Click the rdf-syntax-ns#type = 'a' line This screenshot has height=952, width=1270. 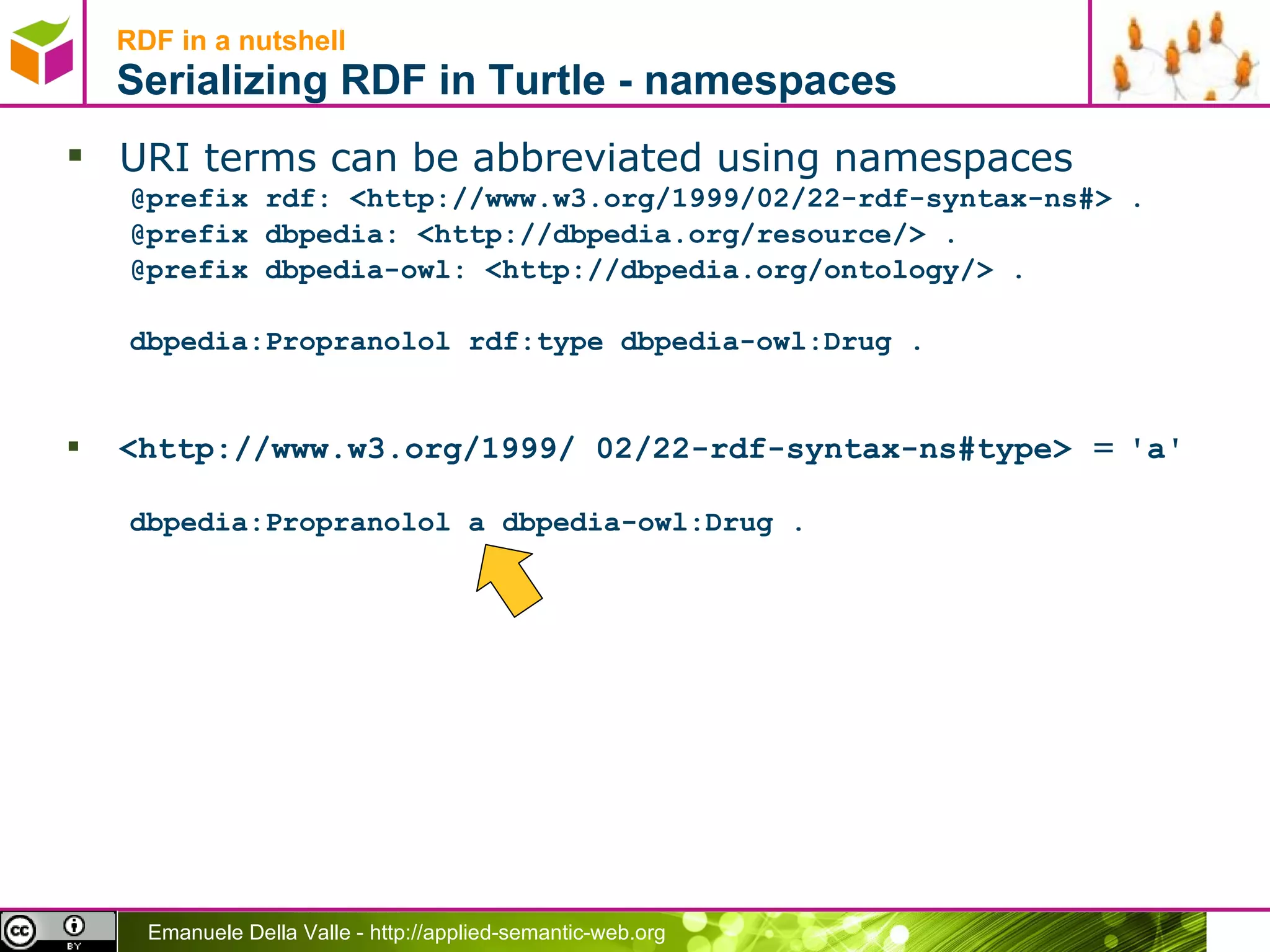click(649, 449)
